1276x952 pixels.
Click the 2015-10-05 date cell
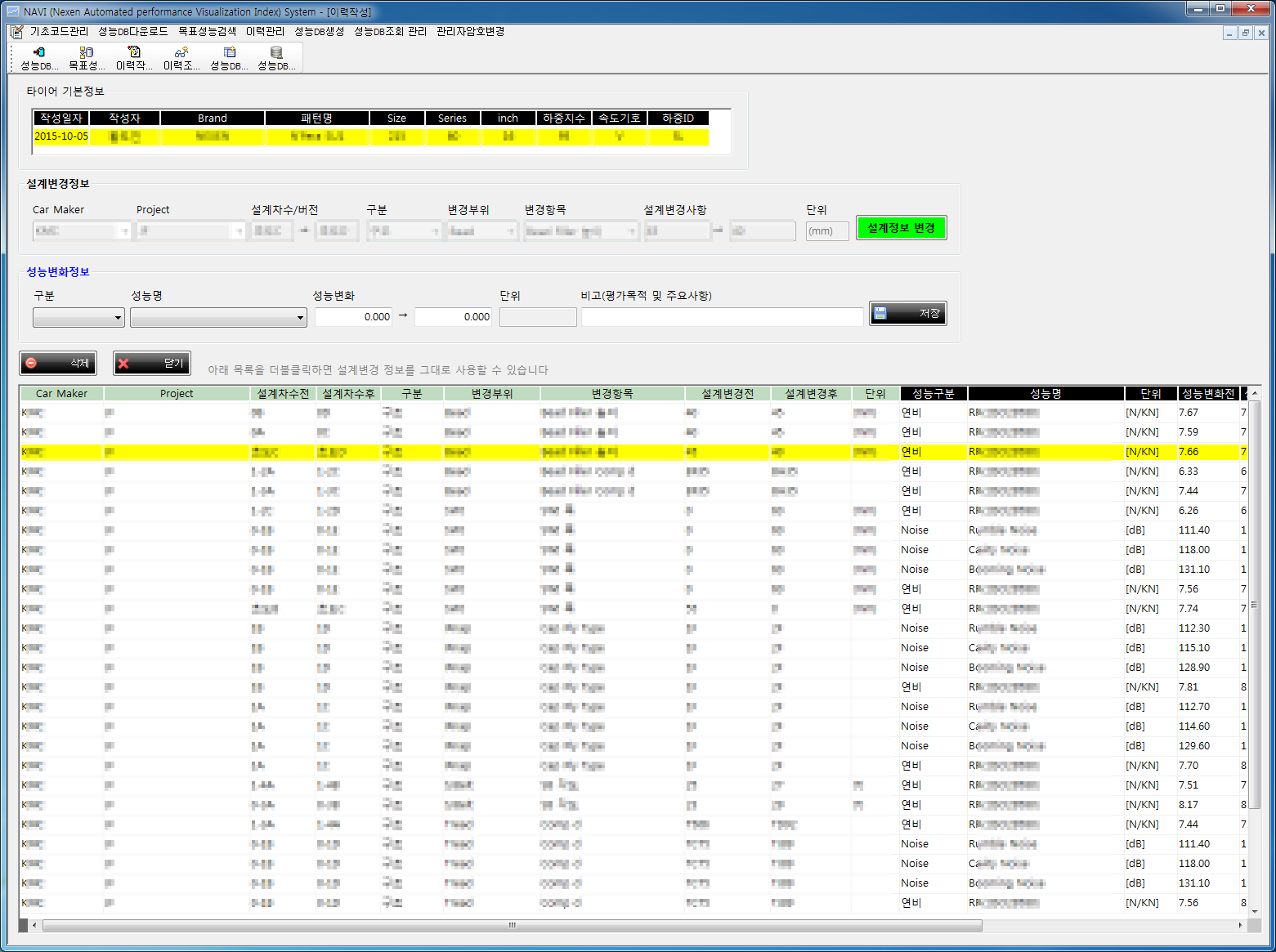coord(60,136)
